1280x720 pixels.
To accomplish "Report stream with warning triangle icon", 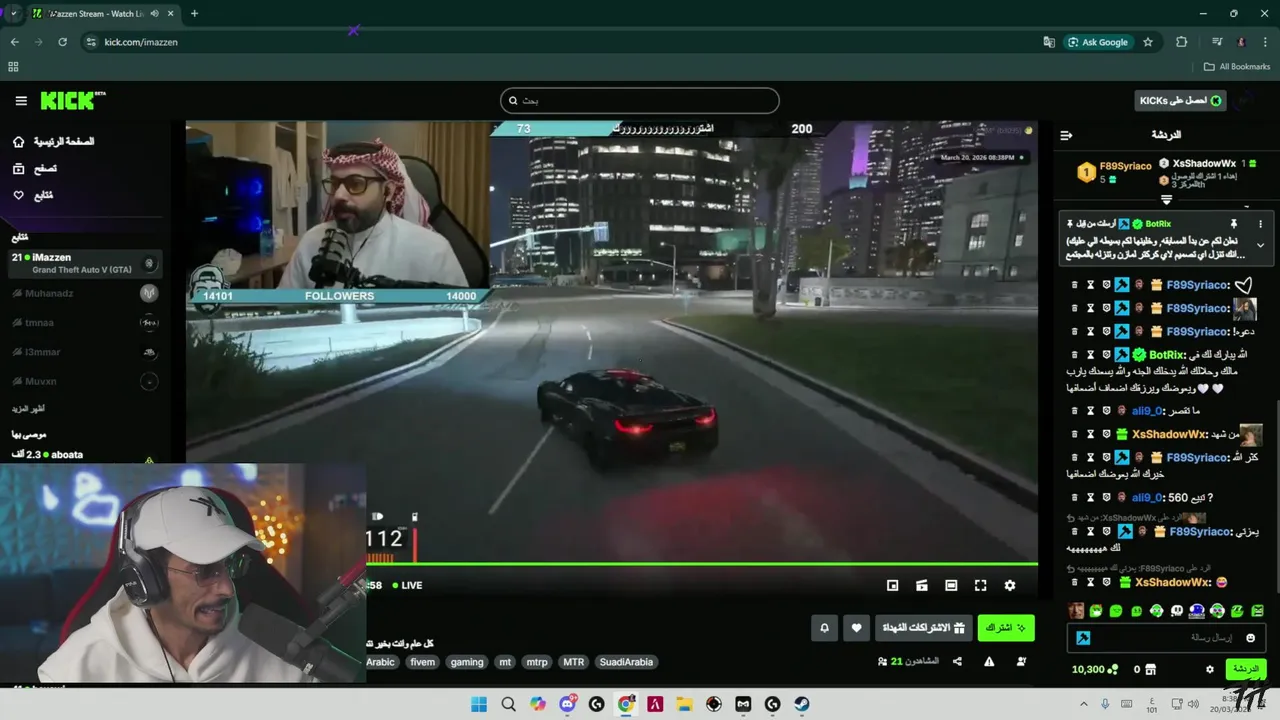I will coord(989,661).
